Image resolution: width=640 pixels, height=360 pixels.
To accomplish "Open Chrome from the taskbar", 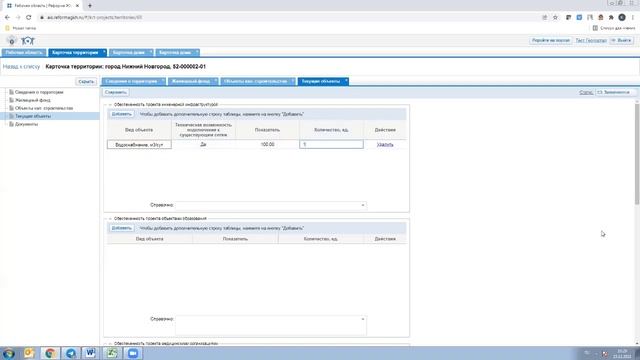I will 50,353.
